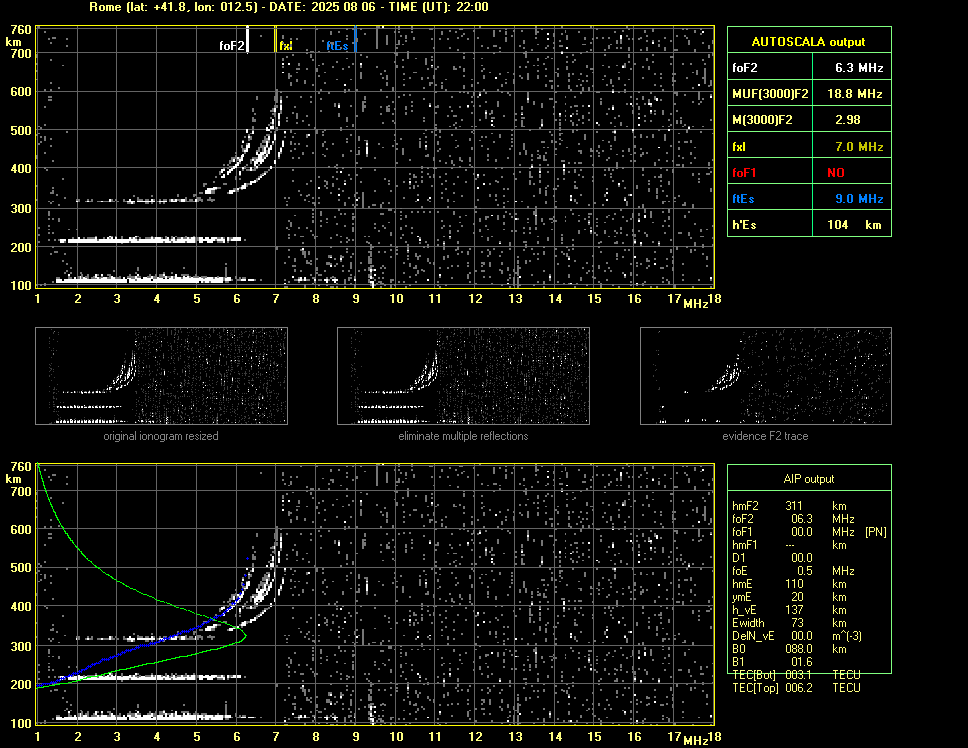
Task: Select the 18.8 MHz value cell
Action: pos(852,93)
